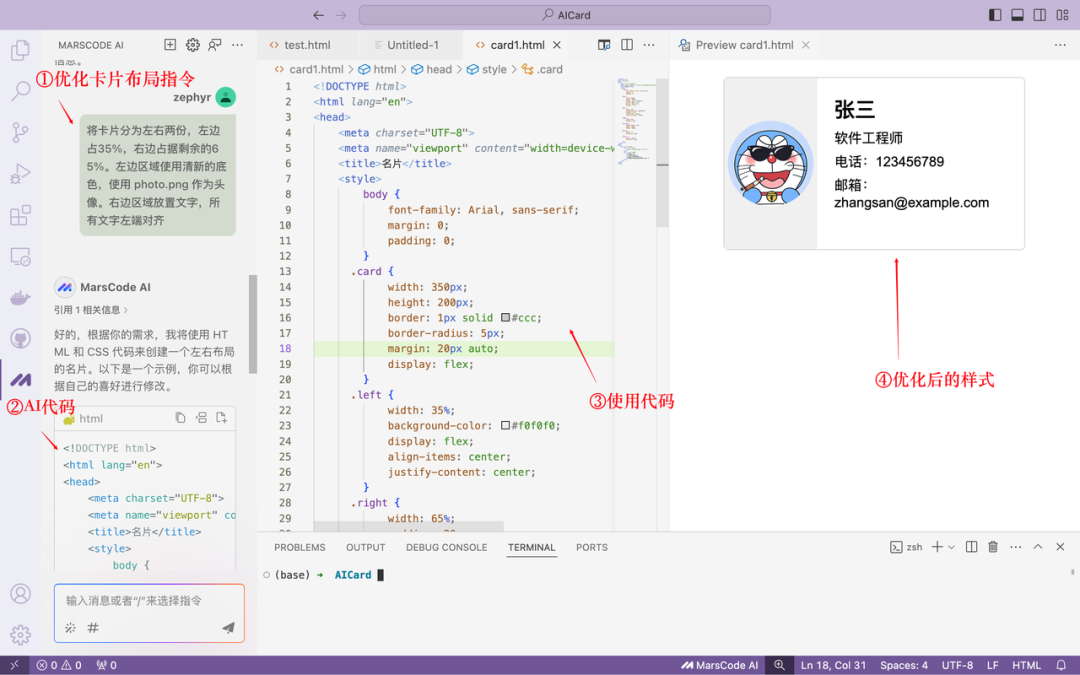Screen dimensions: 1080x675
Task: Delete the terminal with trash icon
Action: pos(993,547)
